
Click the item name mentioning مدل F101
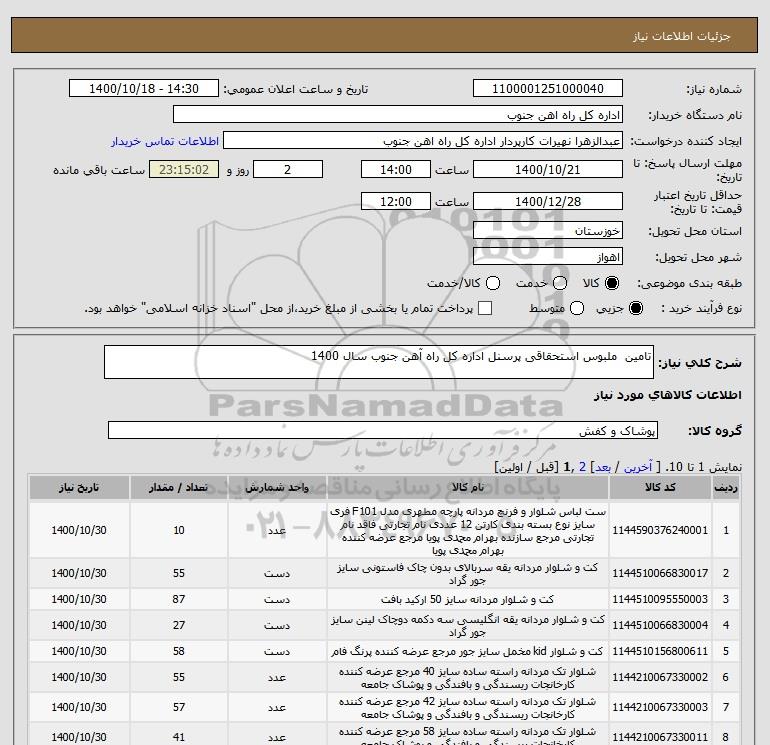(468, 530)
